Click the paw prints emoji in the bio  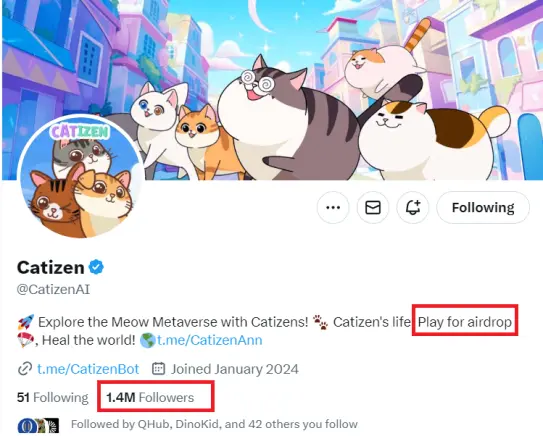coord(320,322)
